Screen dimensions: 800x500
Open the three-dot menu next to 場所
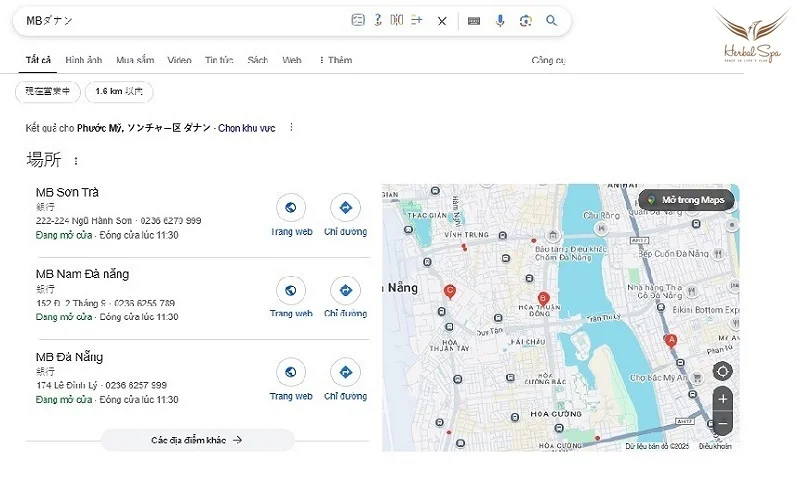coord(76,161)
